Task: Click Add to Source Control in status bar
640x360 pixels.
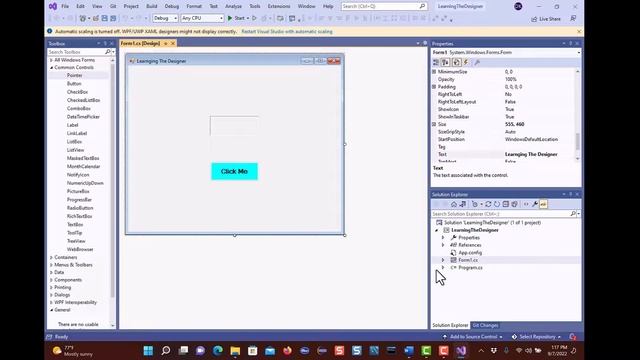Action: pyautogui.click(x=473, y=337)
